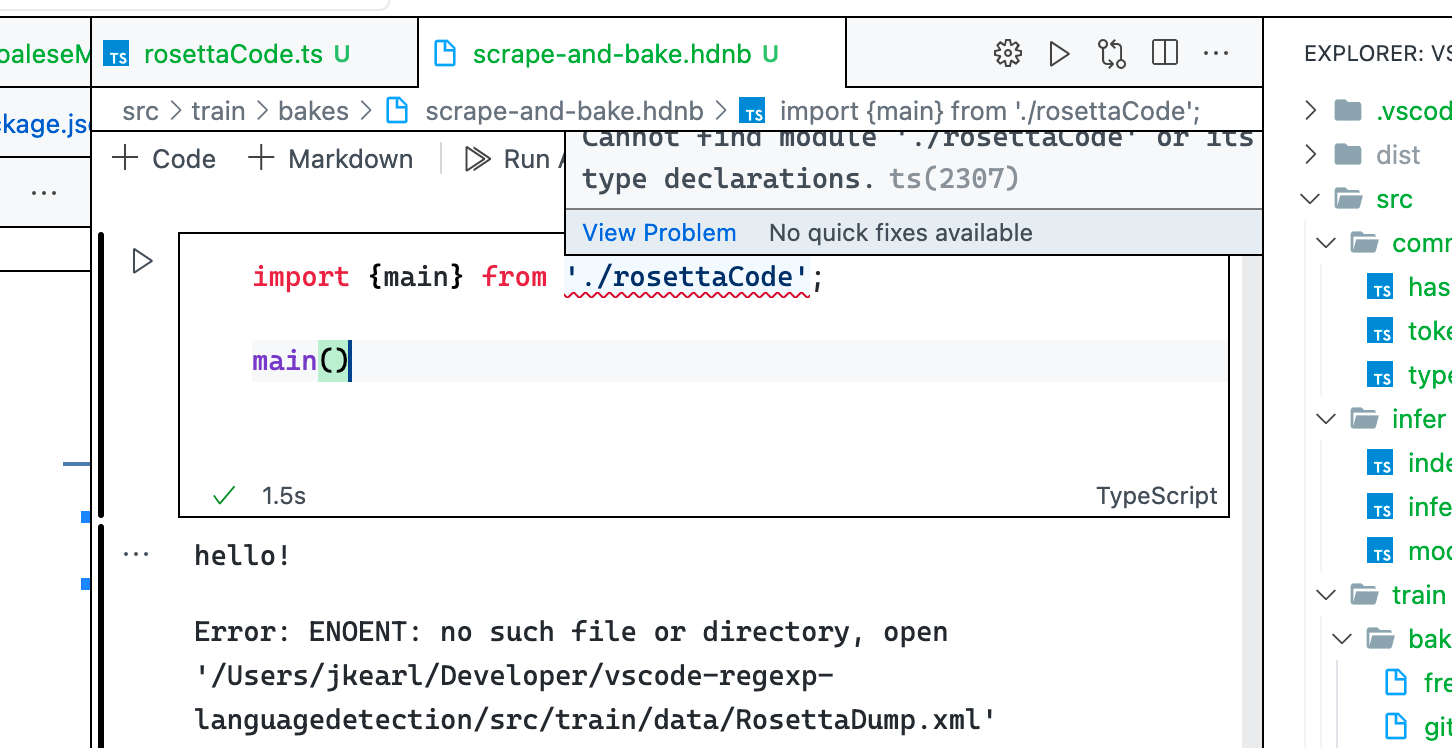The height and width of the screenshot is (748, 1452).
Task: Split the editor using the split icon
Action: point(1164,54)
